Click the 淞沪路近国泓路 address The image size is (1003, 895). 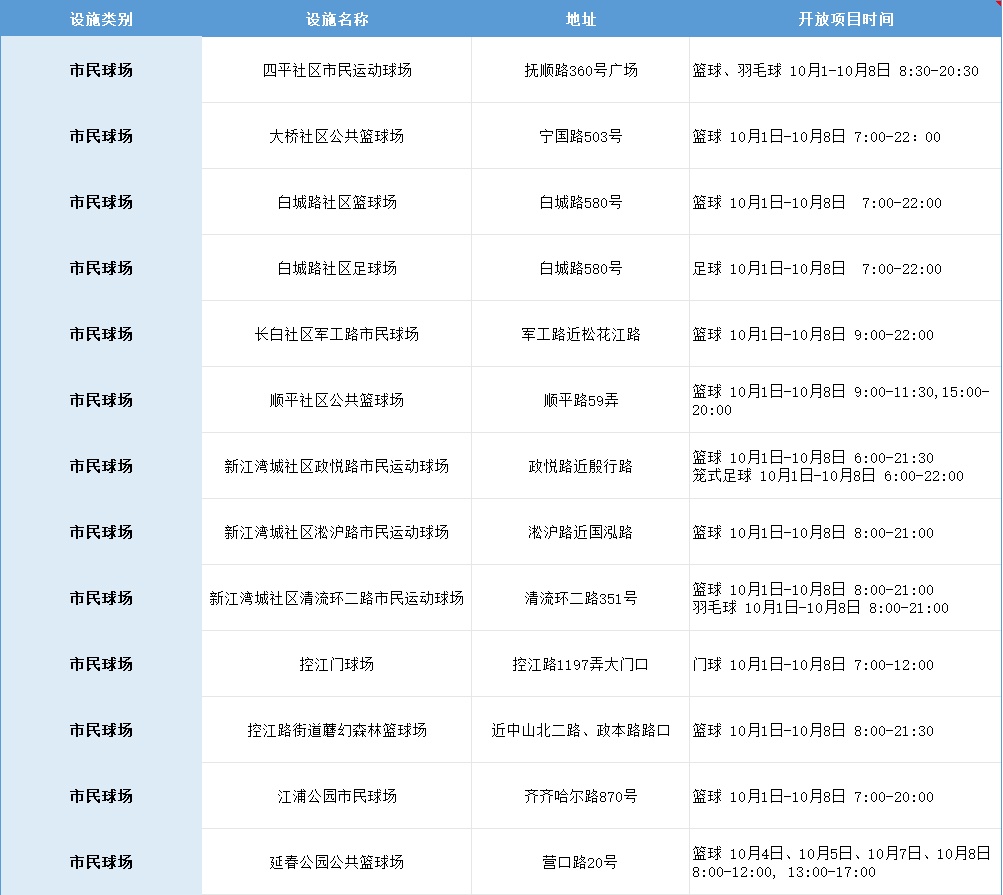click(x=580, y=532)
